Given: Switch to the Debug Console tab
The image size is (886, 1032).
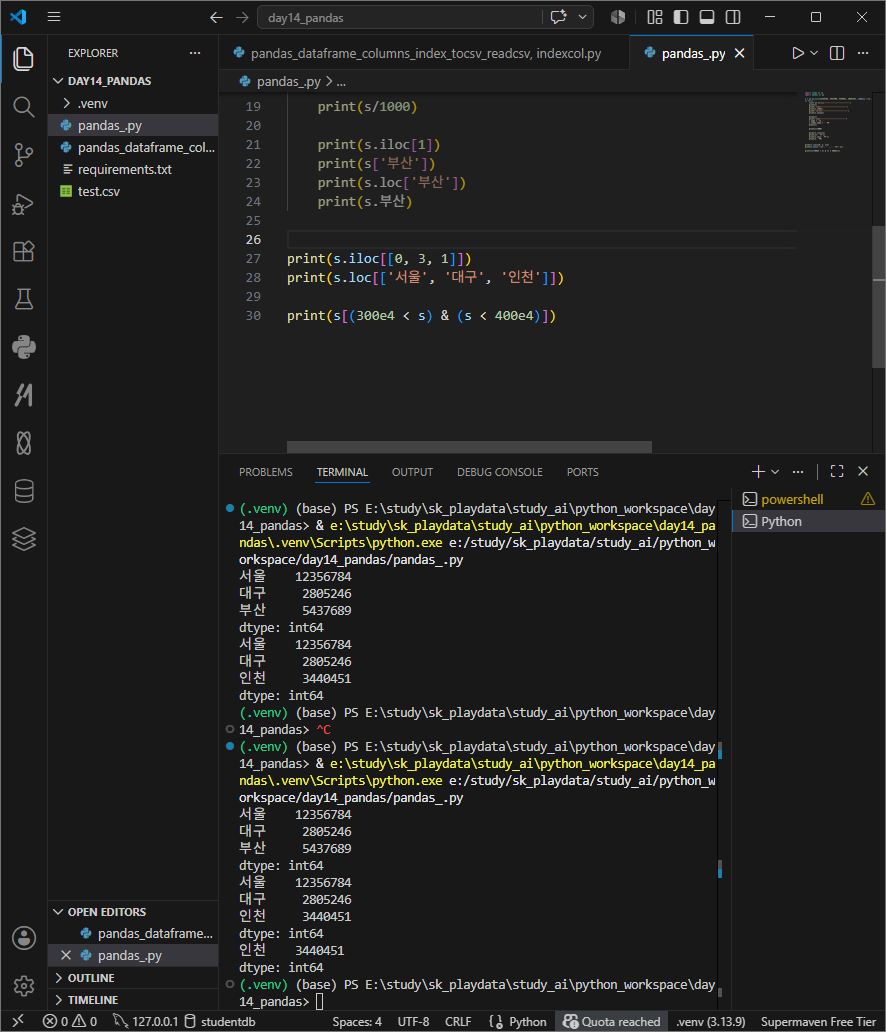Looking at the screenshot, I should tap(500, 472).
